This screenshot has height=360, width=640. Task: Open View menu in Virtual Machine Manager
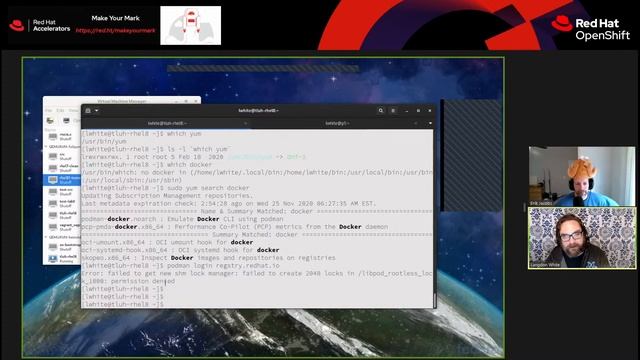[x=73, y=111]
